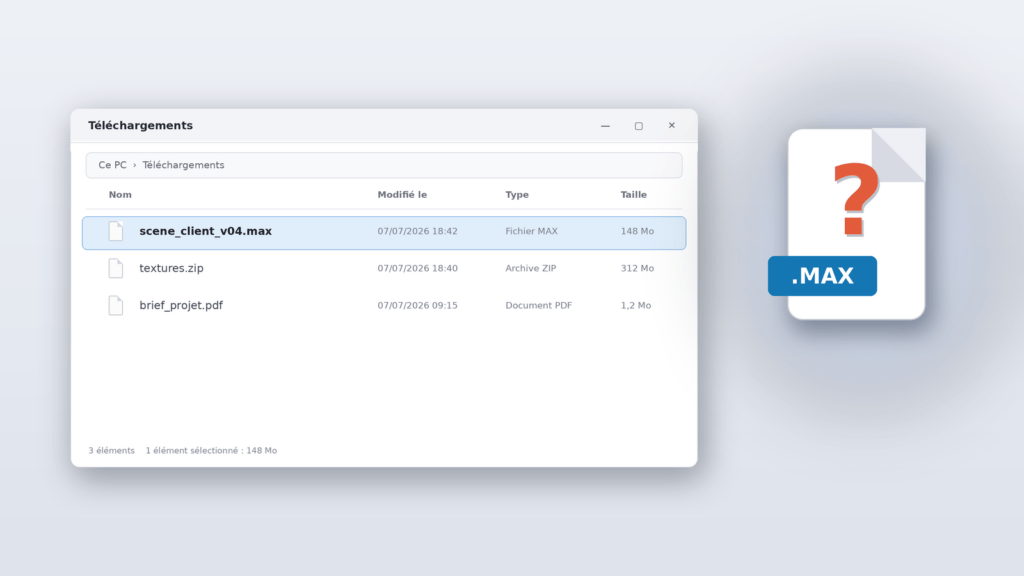Image resolution: width=1024 pixels, height=576 pixels.
Task: Sort by the Modifié le column header
Action: coord(402,195)
